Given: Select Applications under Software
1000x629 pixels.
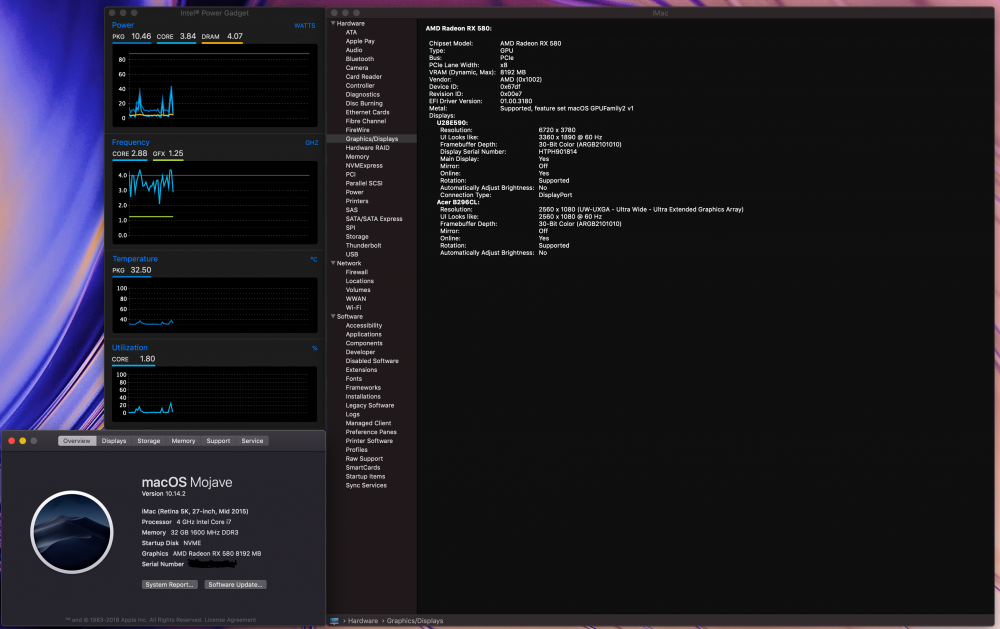Looking at the screenshot, I should click(x=364, y=334).
